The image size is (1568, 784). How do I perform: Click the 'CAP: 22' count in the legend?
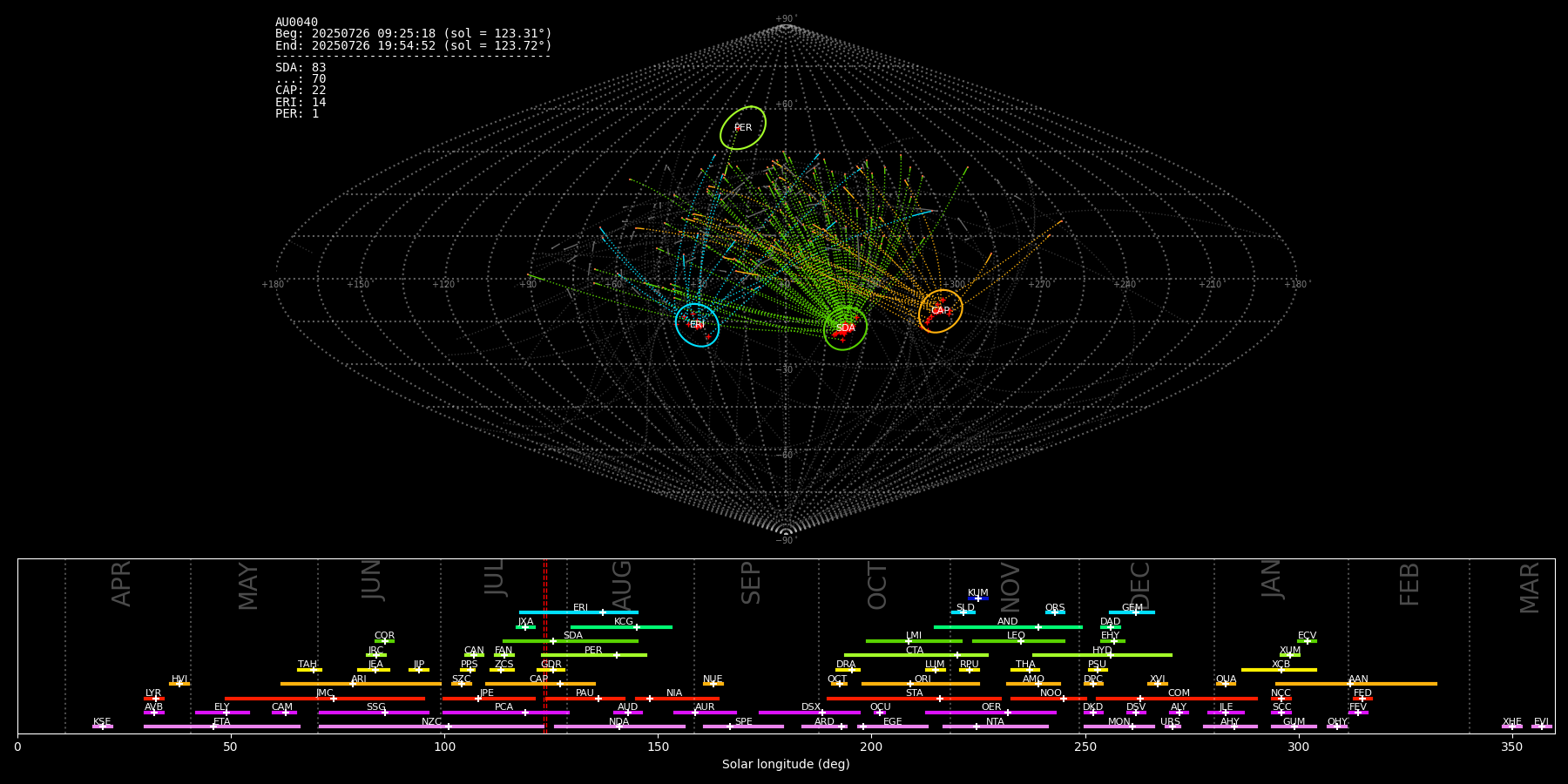click(301, 91)
